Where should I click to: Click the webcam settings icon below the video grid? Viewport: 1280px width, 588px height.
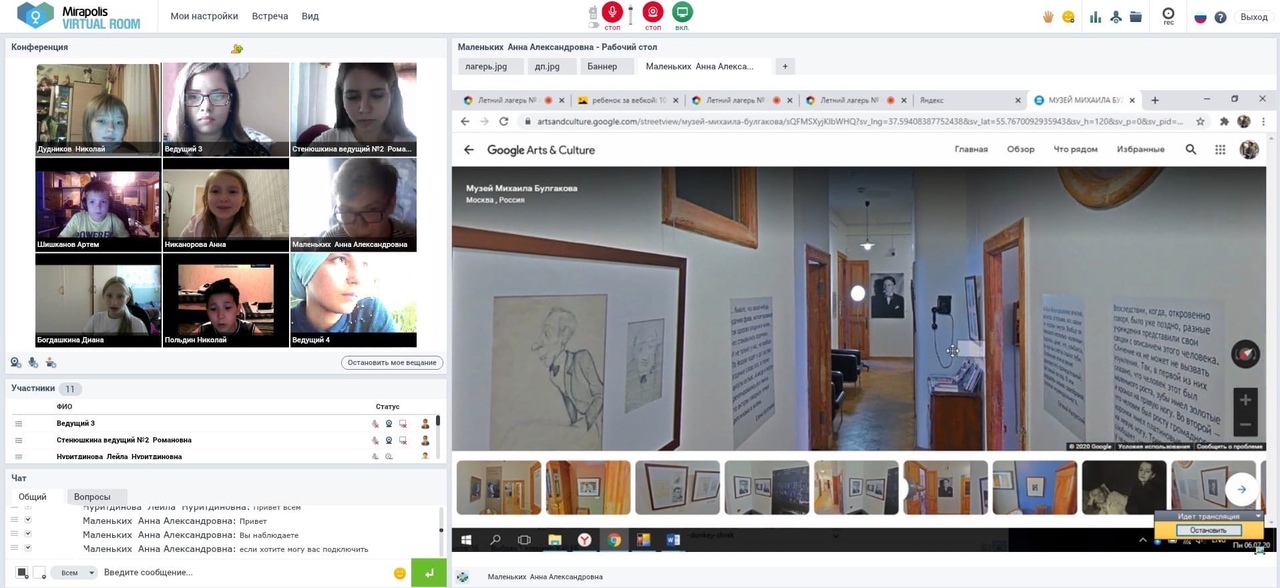pos(16,363)
